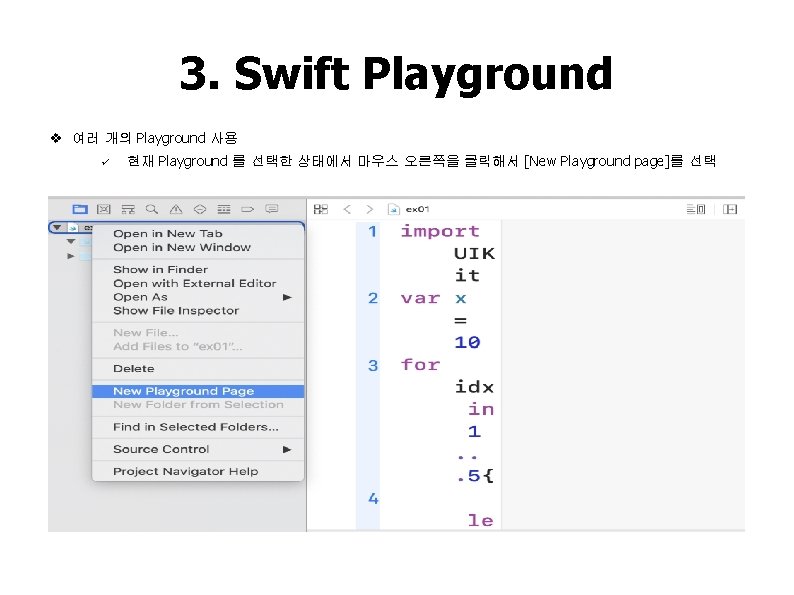Click the import keyword in code
This screenshot has width=794, height=595.
click(x=440, y=232)
